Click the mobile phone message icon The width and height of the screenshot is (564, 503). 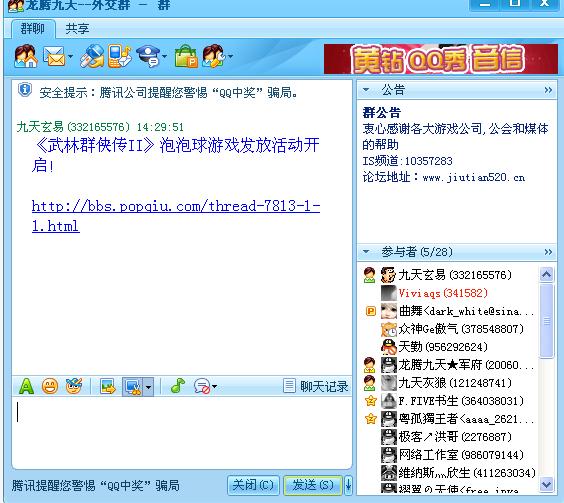pyautogui.click(x=120, y=56)
